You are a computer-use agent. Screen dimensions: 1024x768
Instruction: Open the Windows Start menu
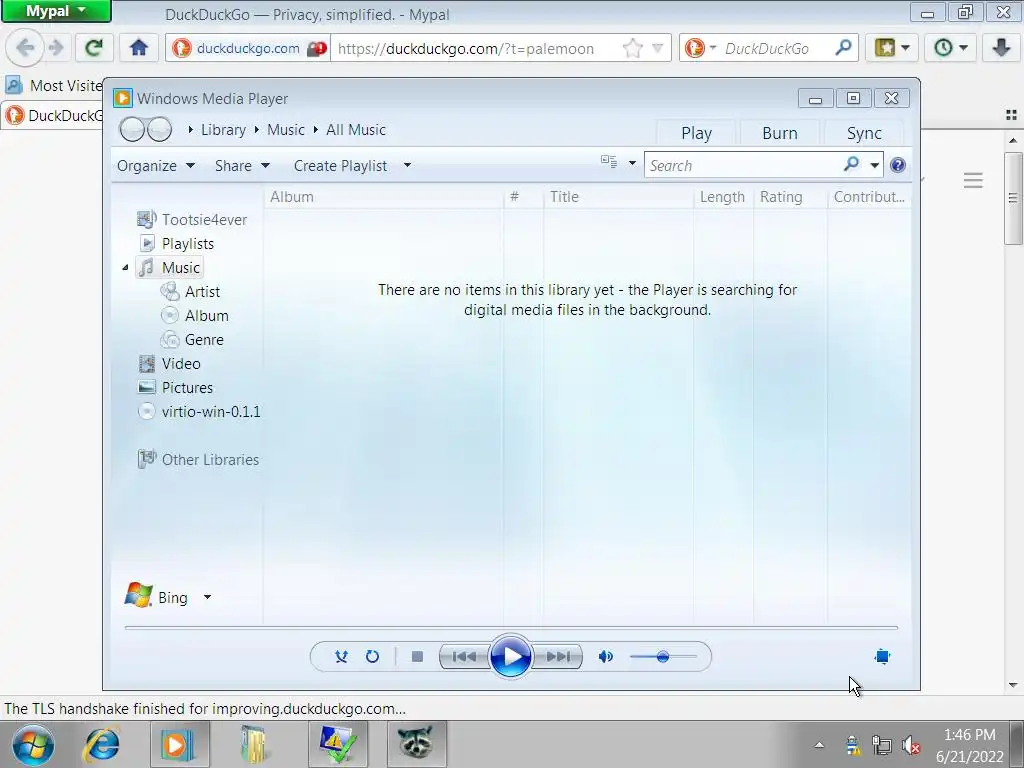pos(33,745)
